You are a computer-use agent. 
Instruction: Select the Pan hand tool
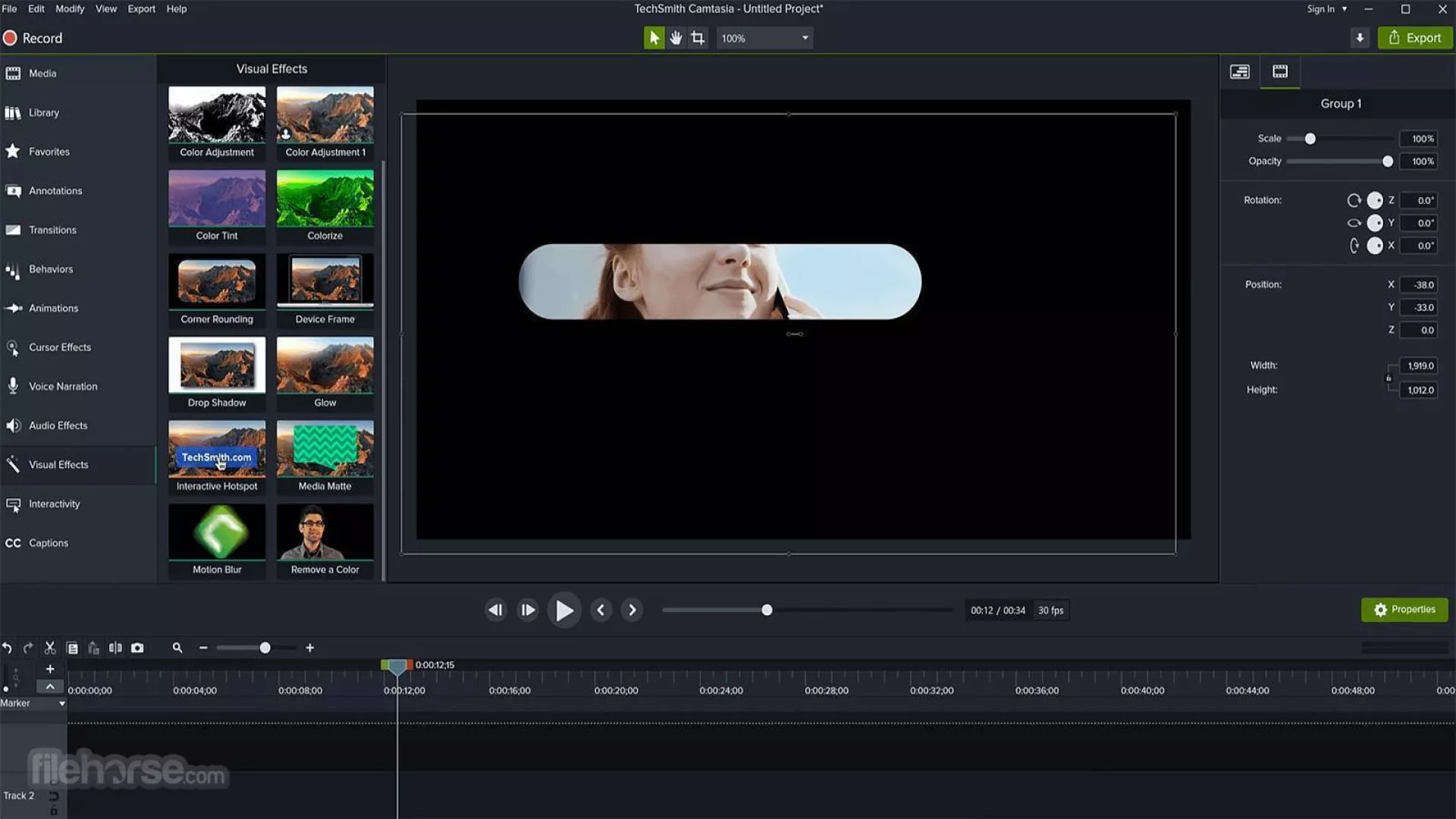pos(676,38)
